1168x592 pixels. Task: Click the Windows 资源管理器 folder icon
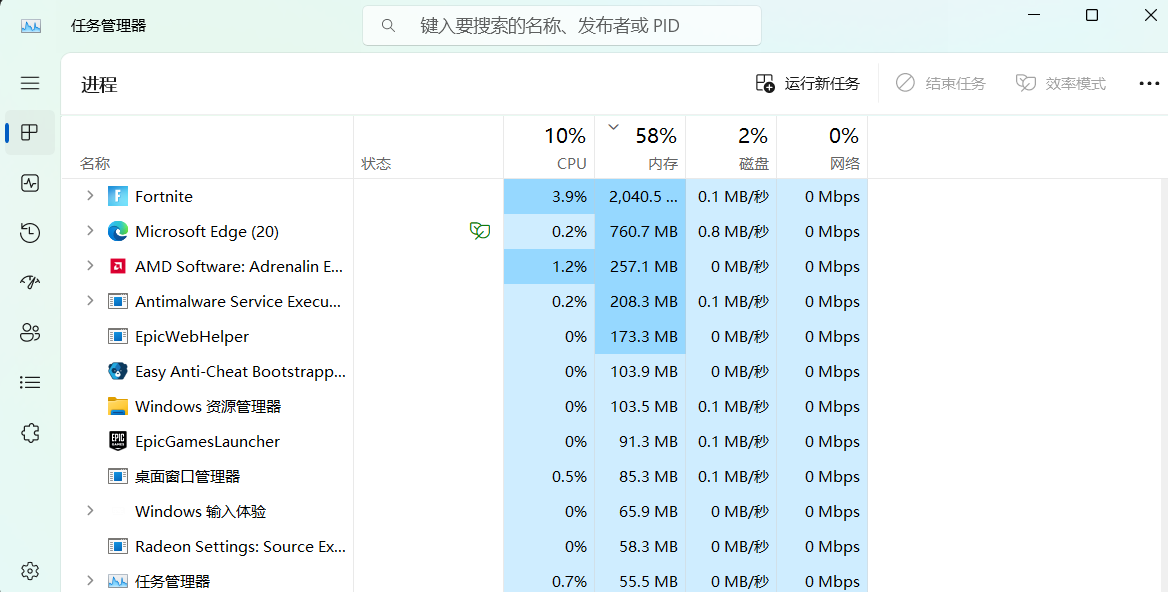[118, 407]
